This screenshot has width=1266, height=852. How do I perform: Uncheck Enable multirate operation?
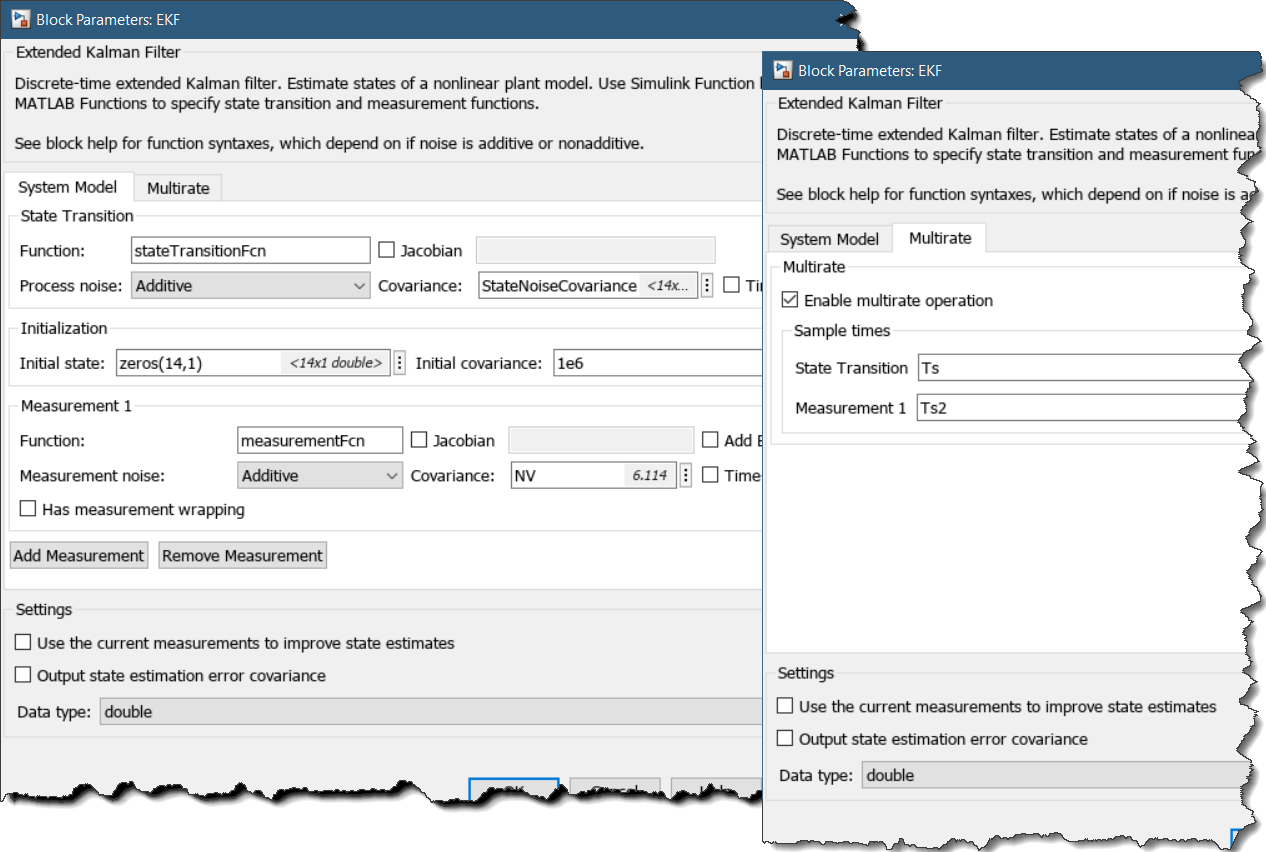[x=791, y=300]
